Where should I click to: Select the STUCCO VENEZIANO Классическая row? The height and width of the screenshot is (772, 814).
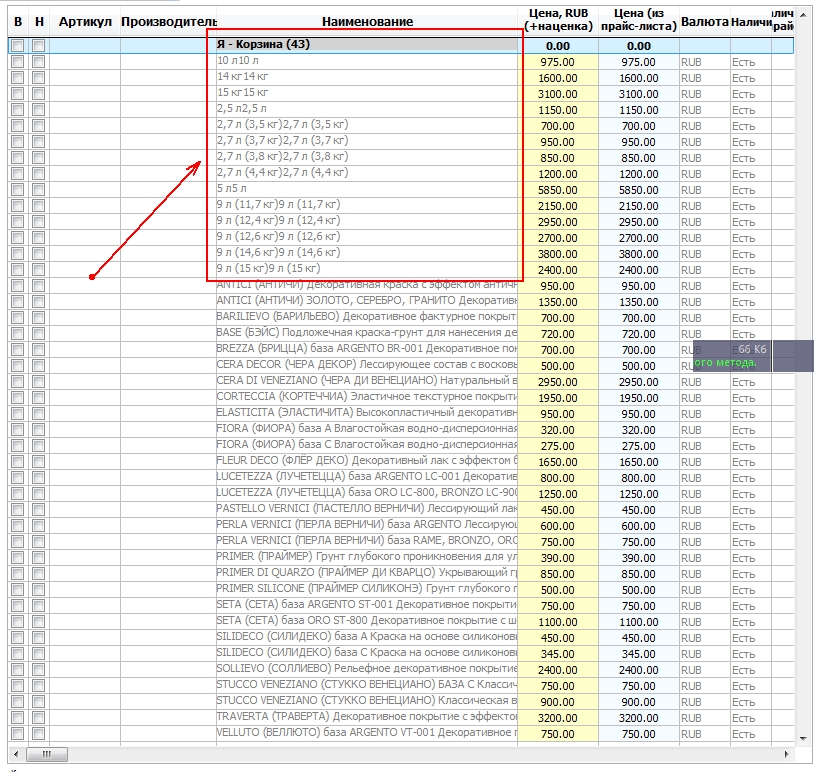click(401, 702)
